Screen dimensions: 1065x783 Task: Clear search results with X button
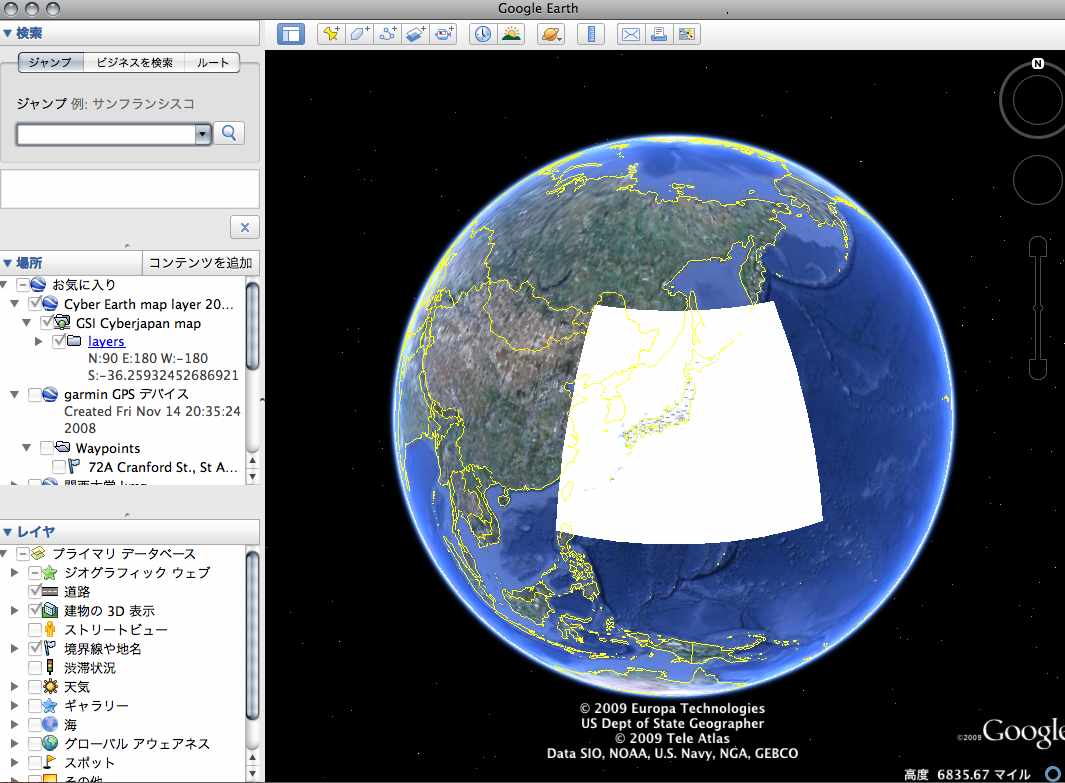(x=245, y=227)
